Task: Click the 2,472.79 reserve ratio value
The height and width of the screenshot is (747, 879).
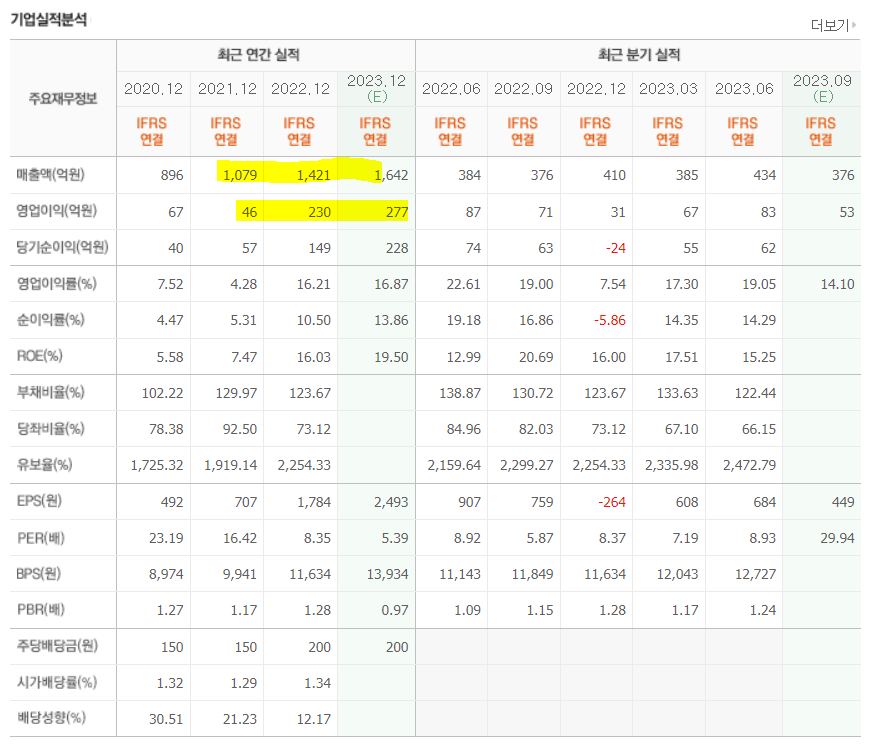Action: (750, 465)
